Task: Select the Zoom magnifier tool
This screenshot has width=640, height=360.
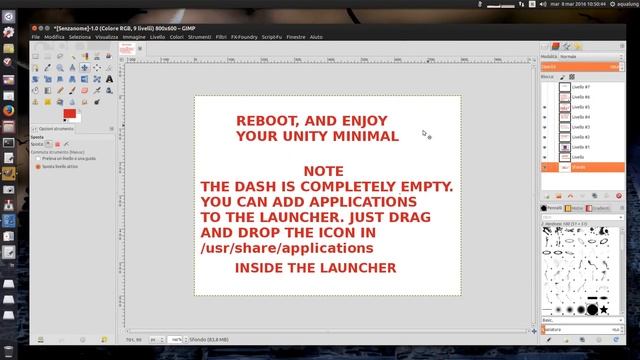Action: pyautogui.click(x=60, y=68)
